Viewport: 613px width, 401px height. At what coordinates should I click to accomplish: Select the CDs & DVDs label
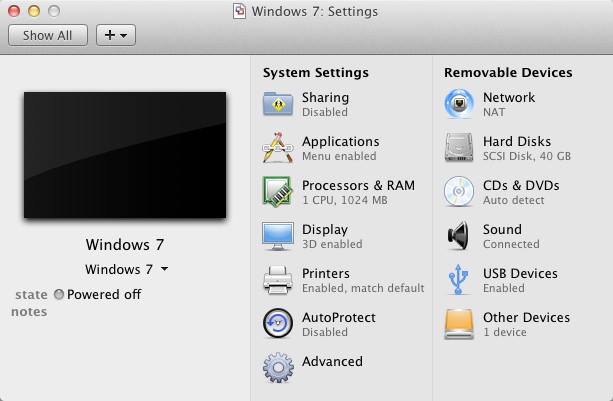[521, 185]
